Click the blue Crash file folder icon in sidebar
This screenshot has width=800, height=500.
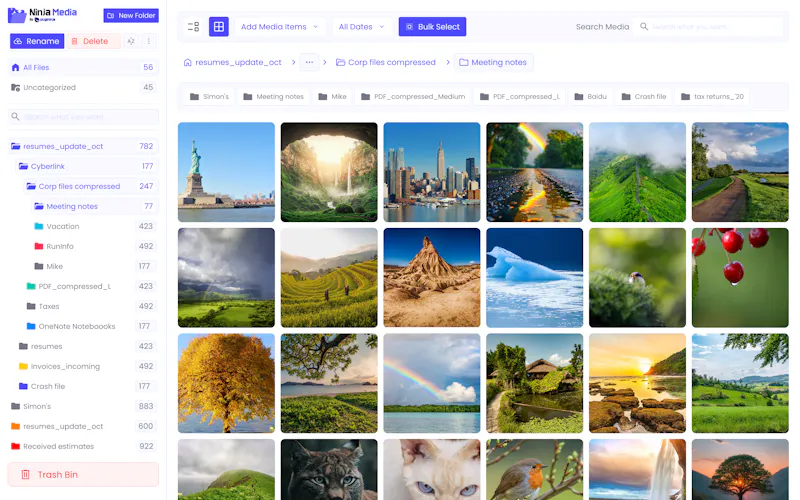coord(23,386)
